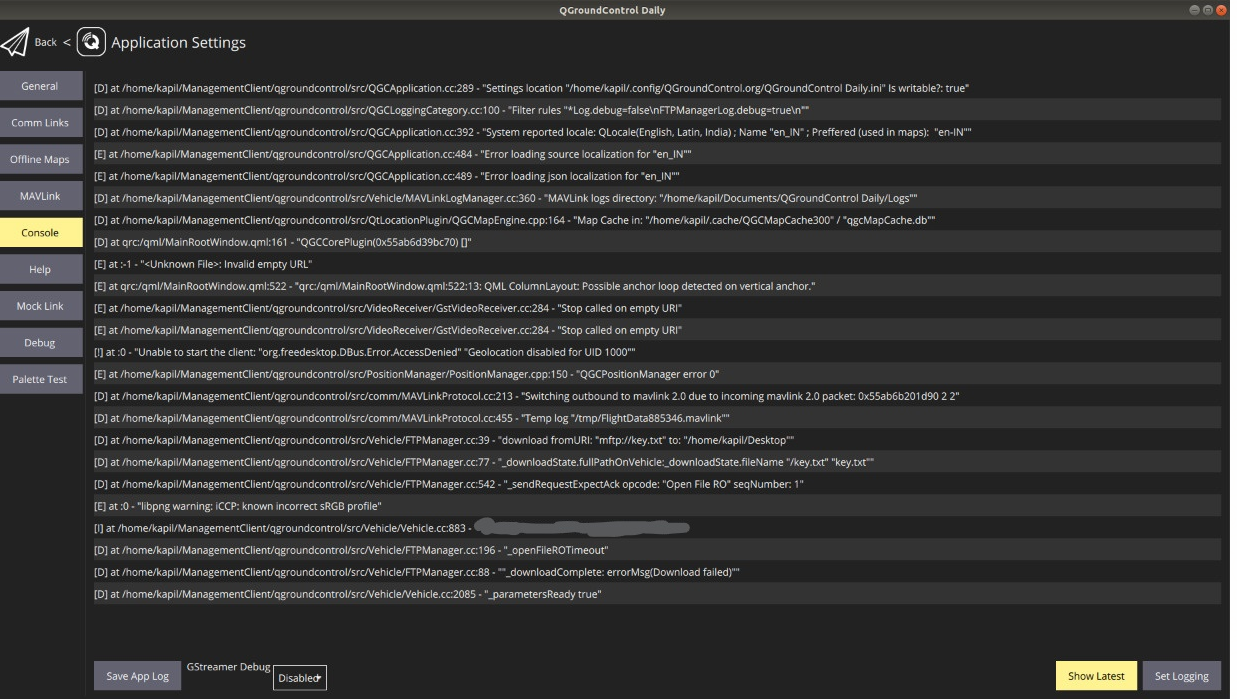Open the Debug settings section
The width and height of the screenshot is (1237, 699).
[x=41, y=341]
